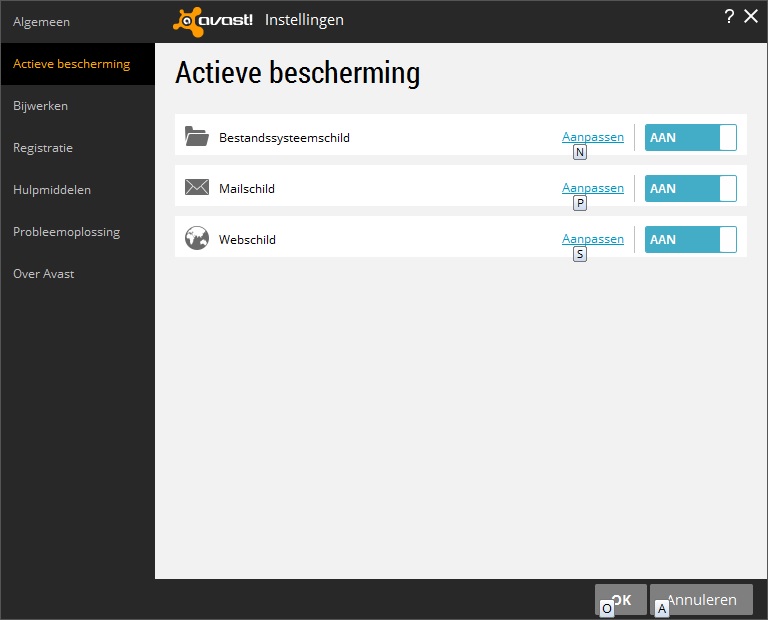Click the Mailschild label text

pos(246,189)
